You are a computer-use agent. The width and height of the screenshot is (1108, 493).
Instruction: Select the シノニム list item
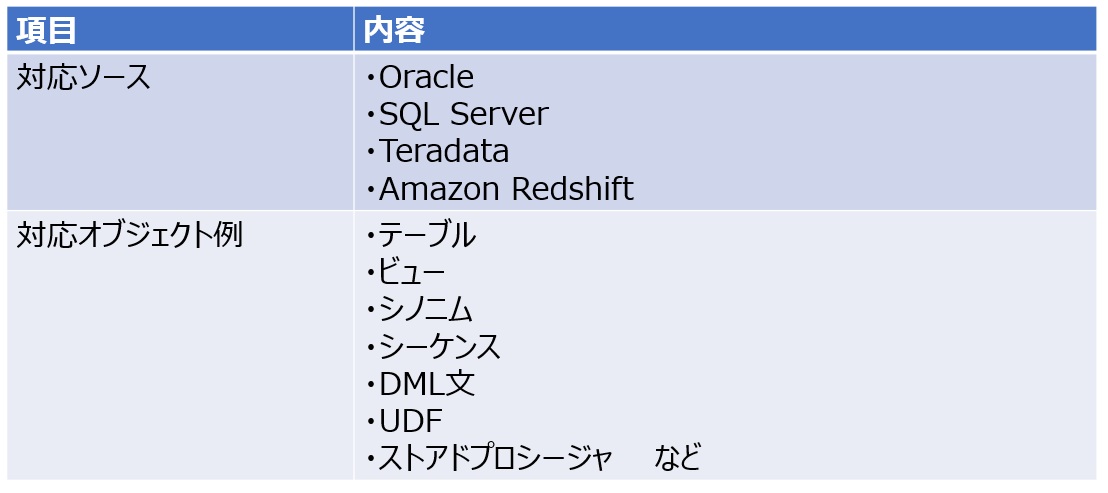425,309
